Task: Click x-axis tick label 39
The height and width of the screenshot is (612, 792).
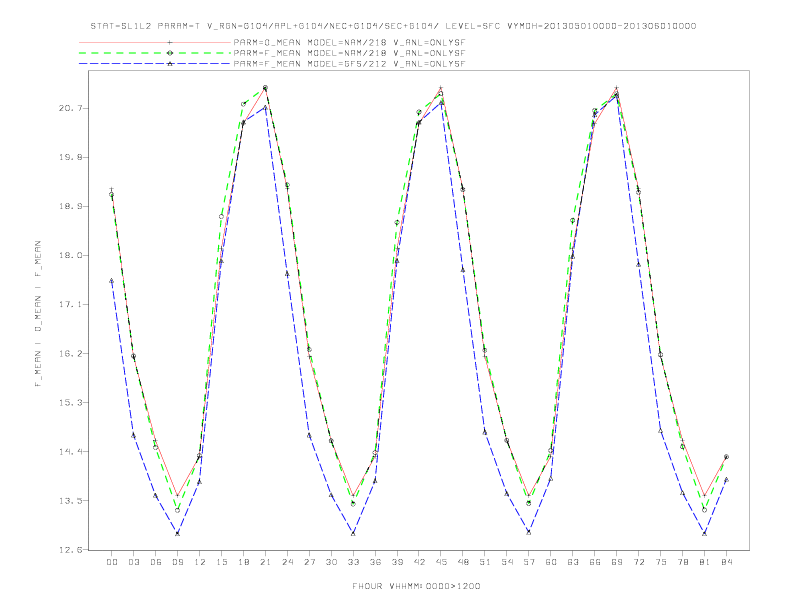Action: [397, 562]
